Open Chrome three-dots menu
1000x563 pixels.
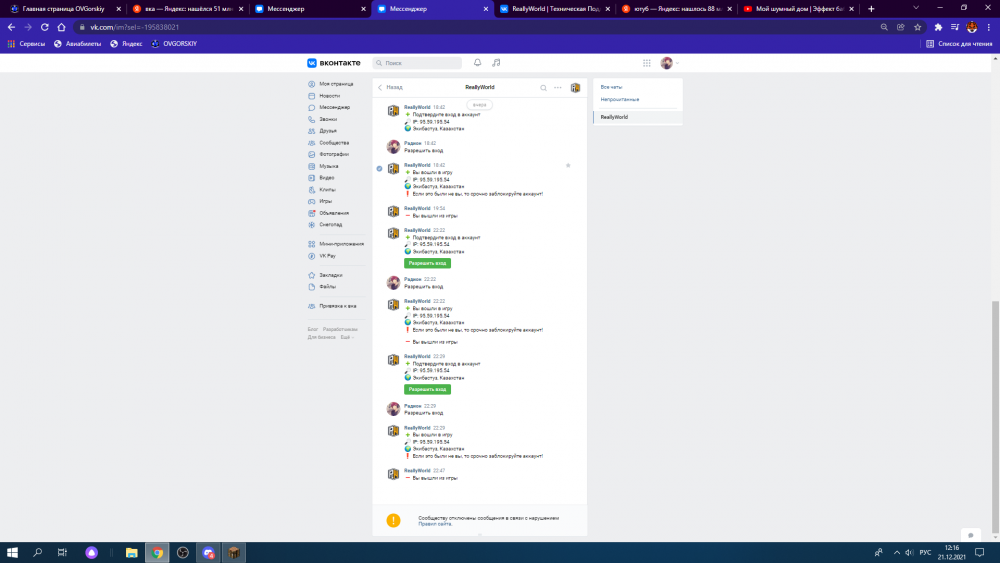(x=989, y=27)
